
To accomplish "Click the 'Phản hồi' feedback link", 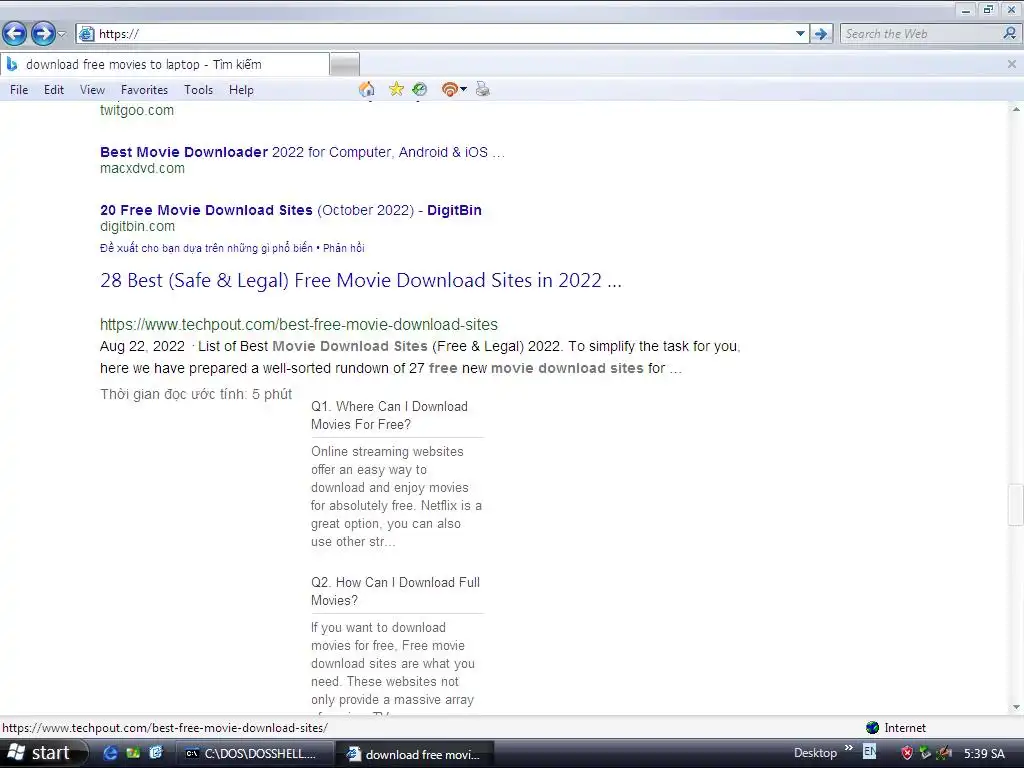I will (344, 248).
